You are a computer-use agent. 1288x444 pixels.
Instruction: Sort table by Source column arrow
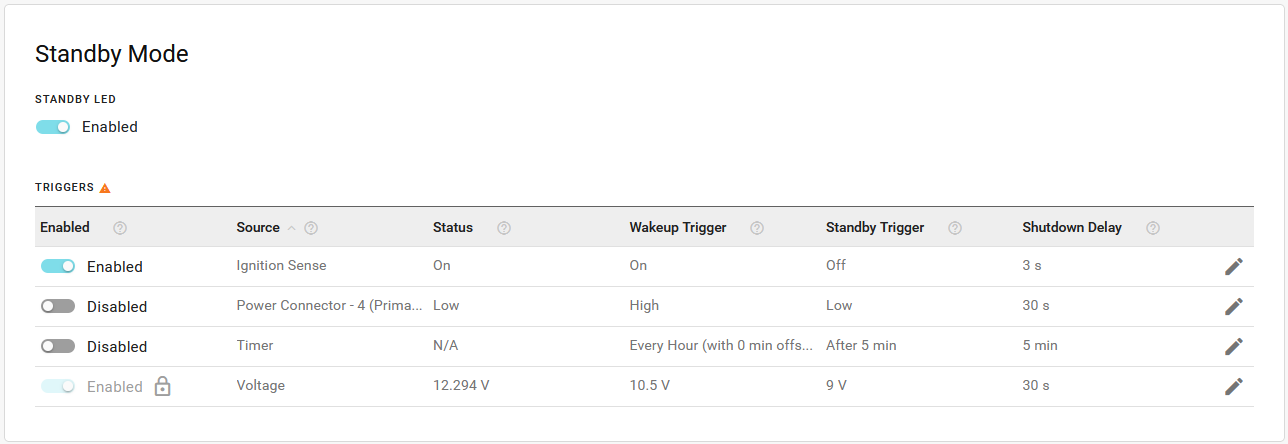point(292,228)
